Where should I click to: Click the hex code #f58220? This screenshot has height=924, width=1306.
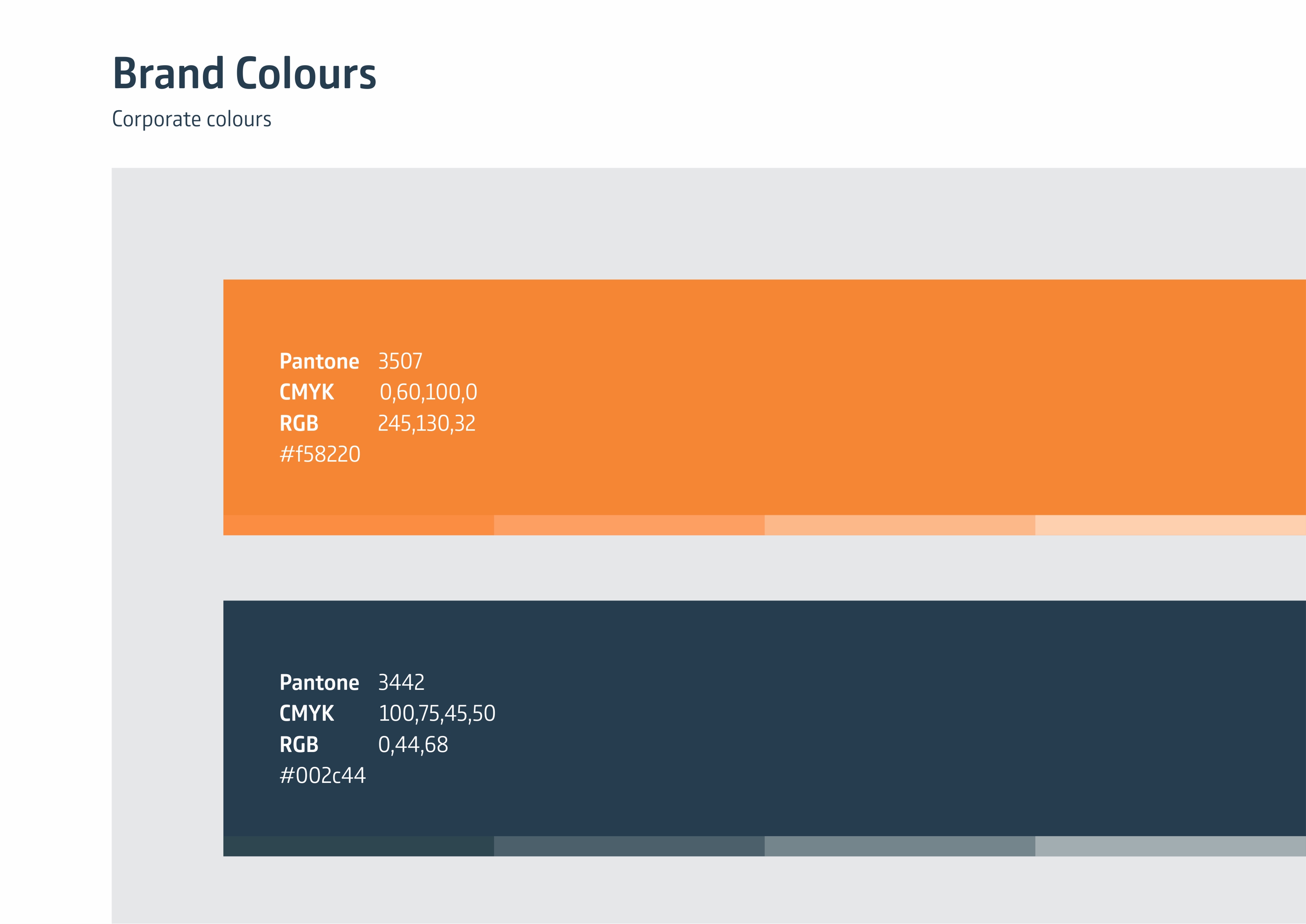(x=320, y=455)
